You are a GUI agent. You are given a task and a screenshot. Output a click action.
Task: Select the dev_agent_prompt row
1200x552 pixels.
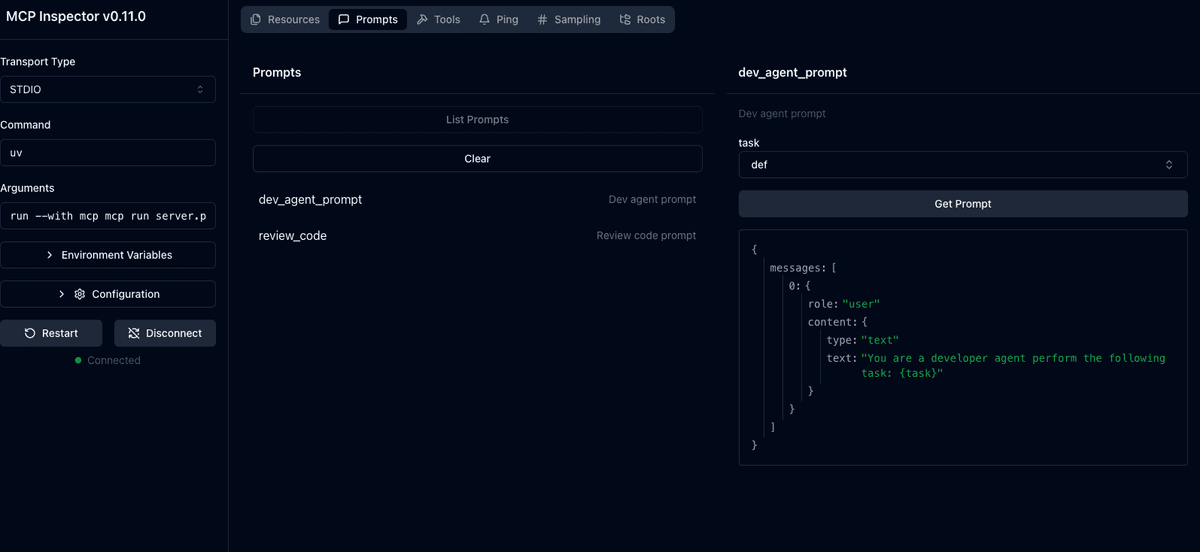coord(477,199)
